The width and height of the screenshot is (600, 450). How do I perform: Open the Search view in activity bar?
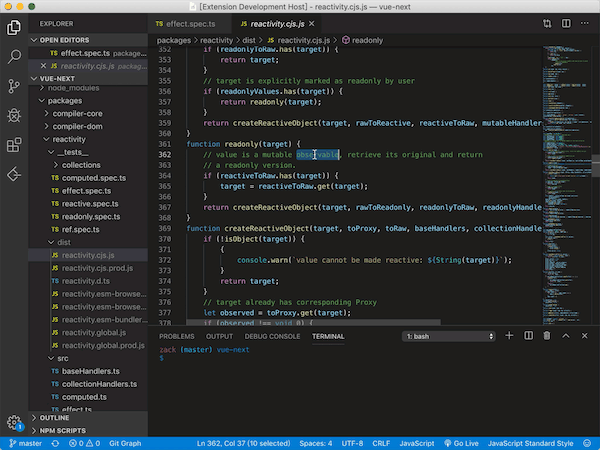pos(14,57)
